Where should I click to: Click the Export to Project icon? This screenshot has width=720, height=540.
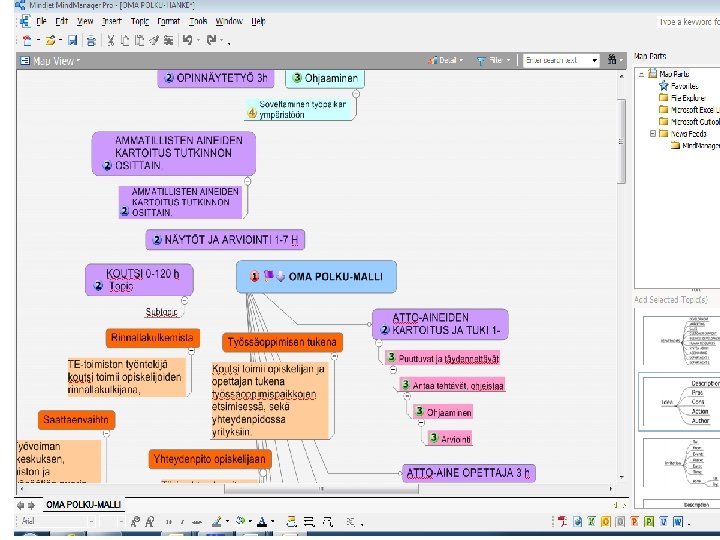coord(649,521)
